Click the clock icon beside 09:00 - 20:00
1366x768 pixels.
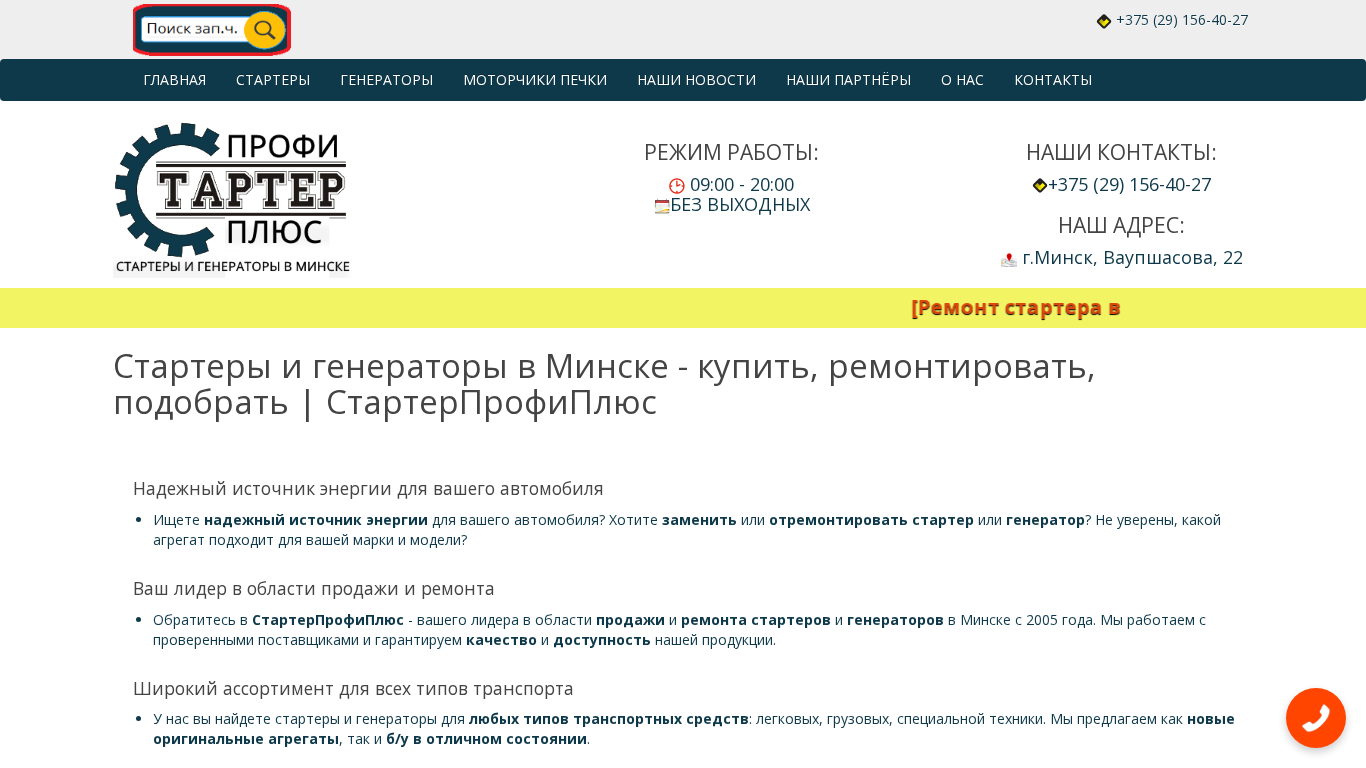(677, 186)
